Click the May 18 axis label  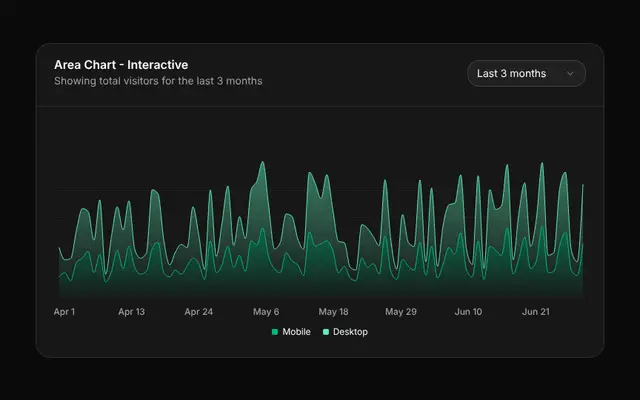333,312
